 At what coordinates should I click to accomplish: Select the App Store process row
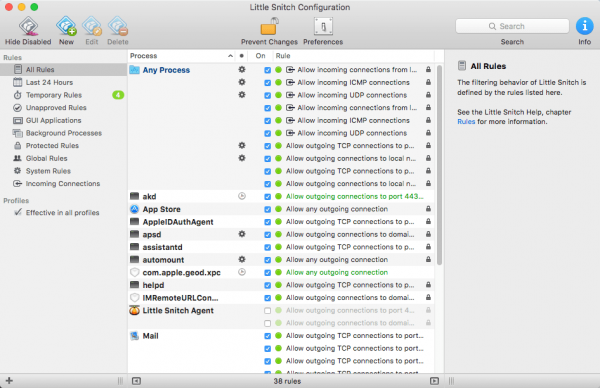281,209
